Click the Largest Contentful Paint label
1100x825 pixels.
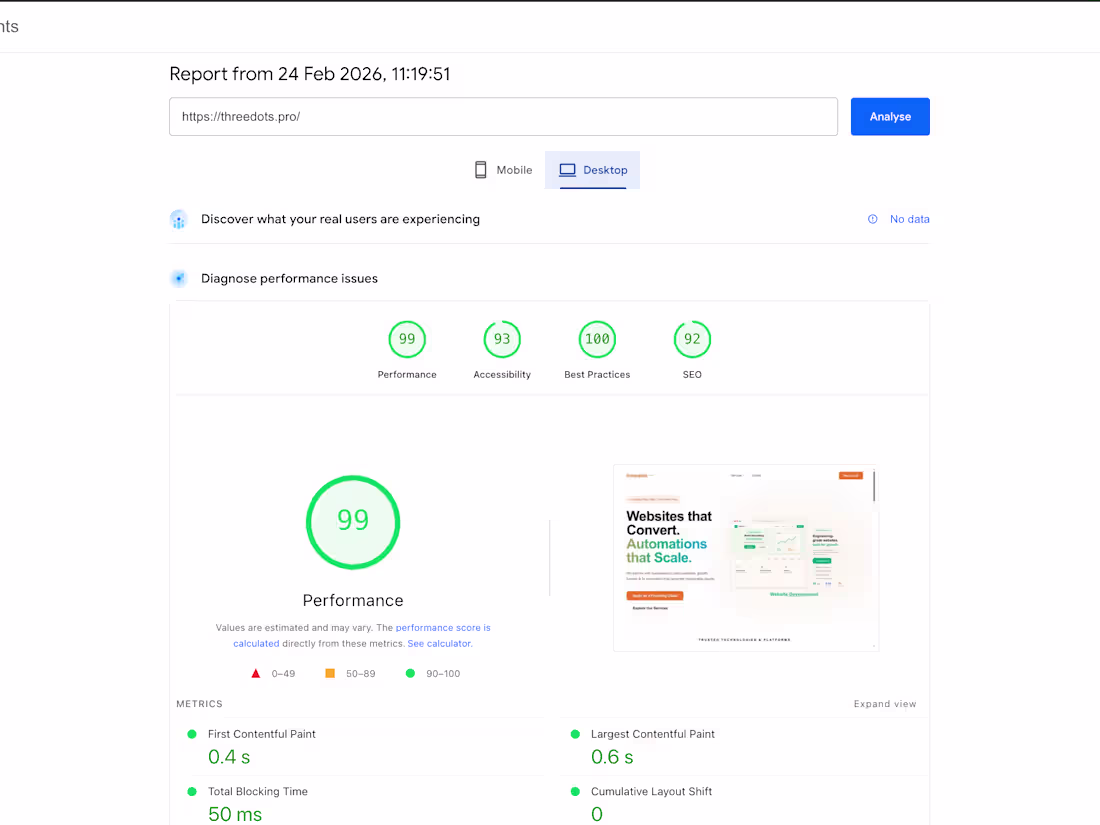click(652, 734)
